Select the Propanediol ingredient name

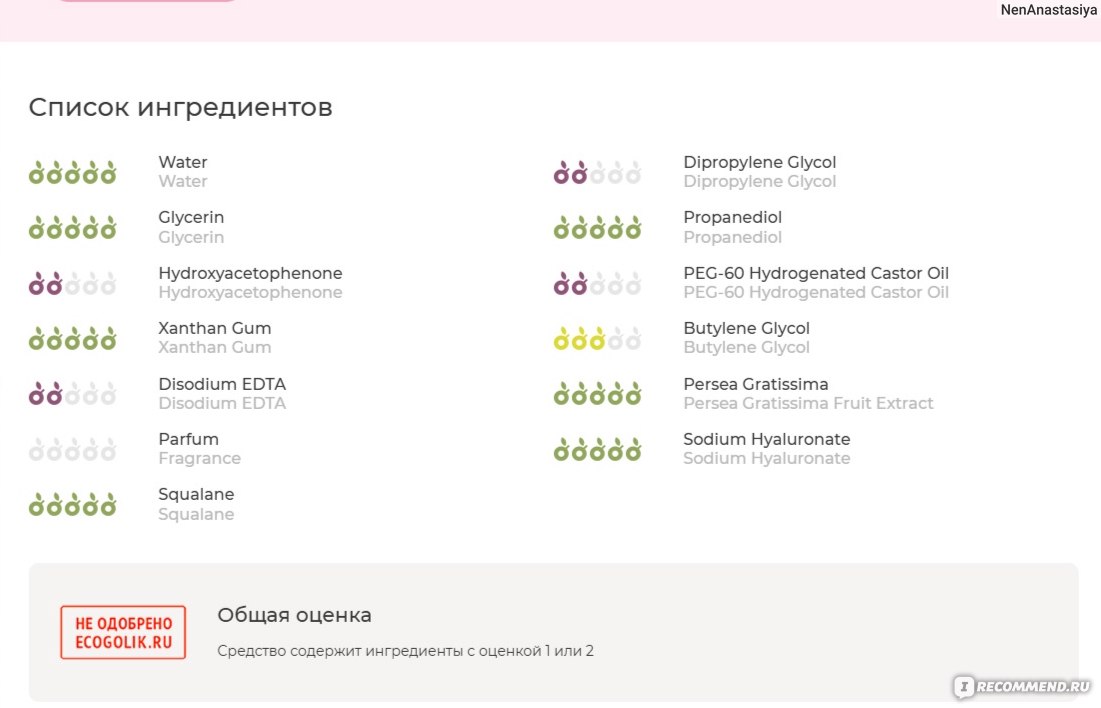(x=732, y=218)
